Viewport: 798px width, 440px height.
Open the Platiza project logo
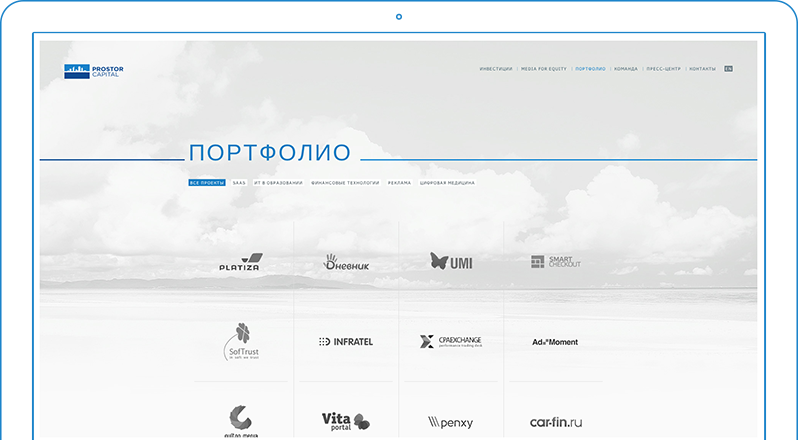tap(241, 262)
